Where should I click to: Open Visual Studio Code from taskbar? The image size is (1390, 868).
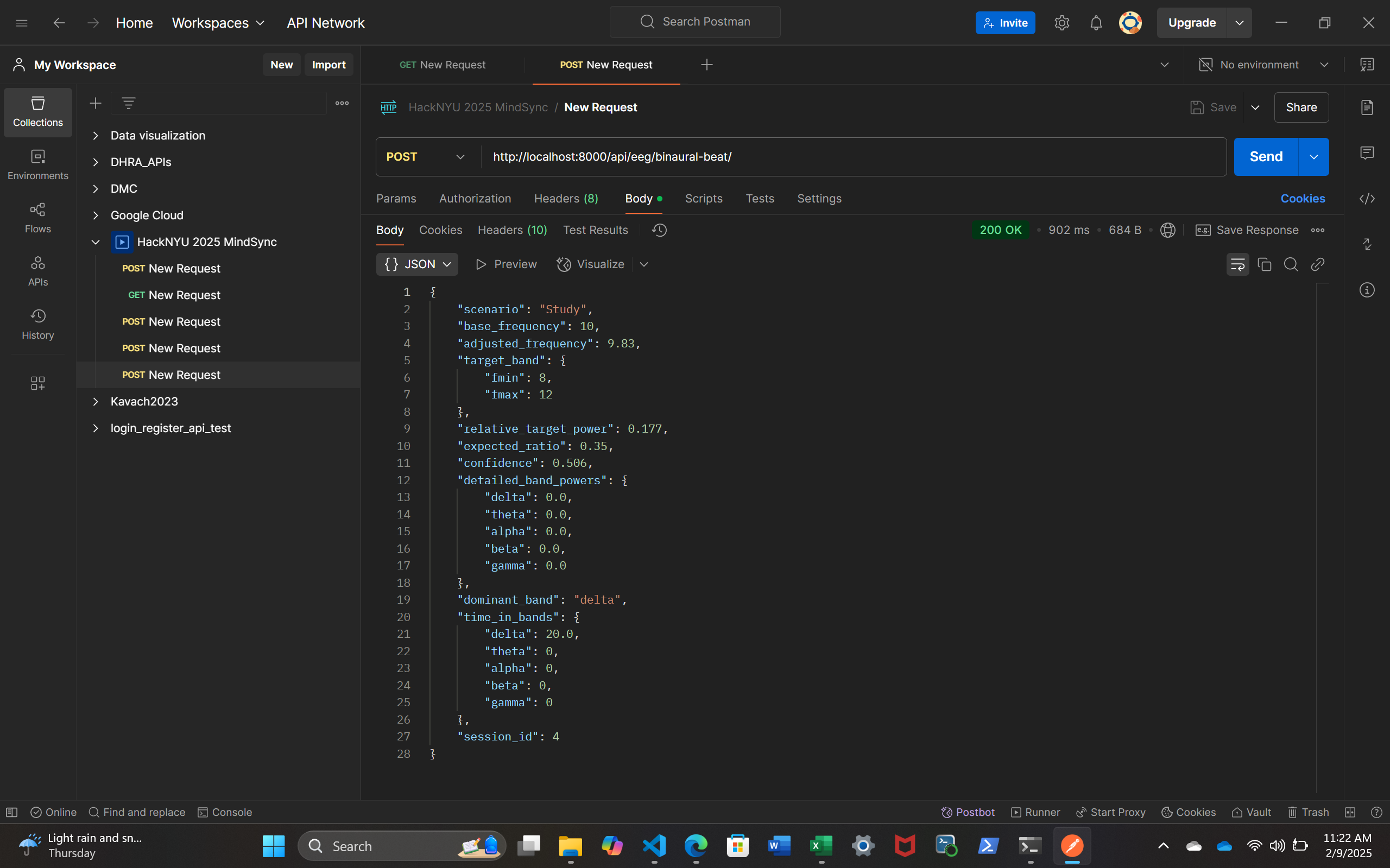pos(654,846)
